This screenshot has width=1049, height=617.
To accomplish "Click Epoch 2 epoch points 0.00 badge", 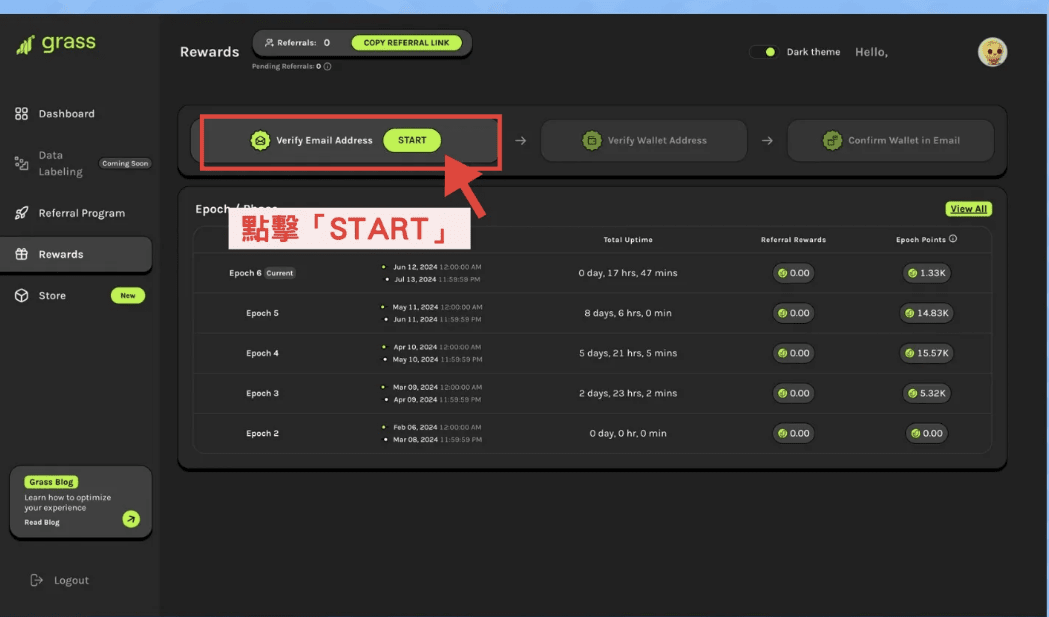I will tap(927, 434).
